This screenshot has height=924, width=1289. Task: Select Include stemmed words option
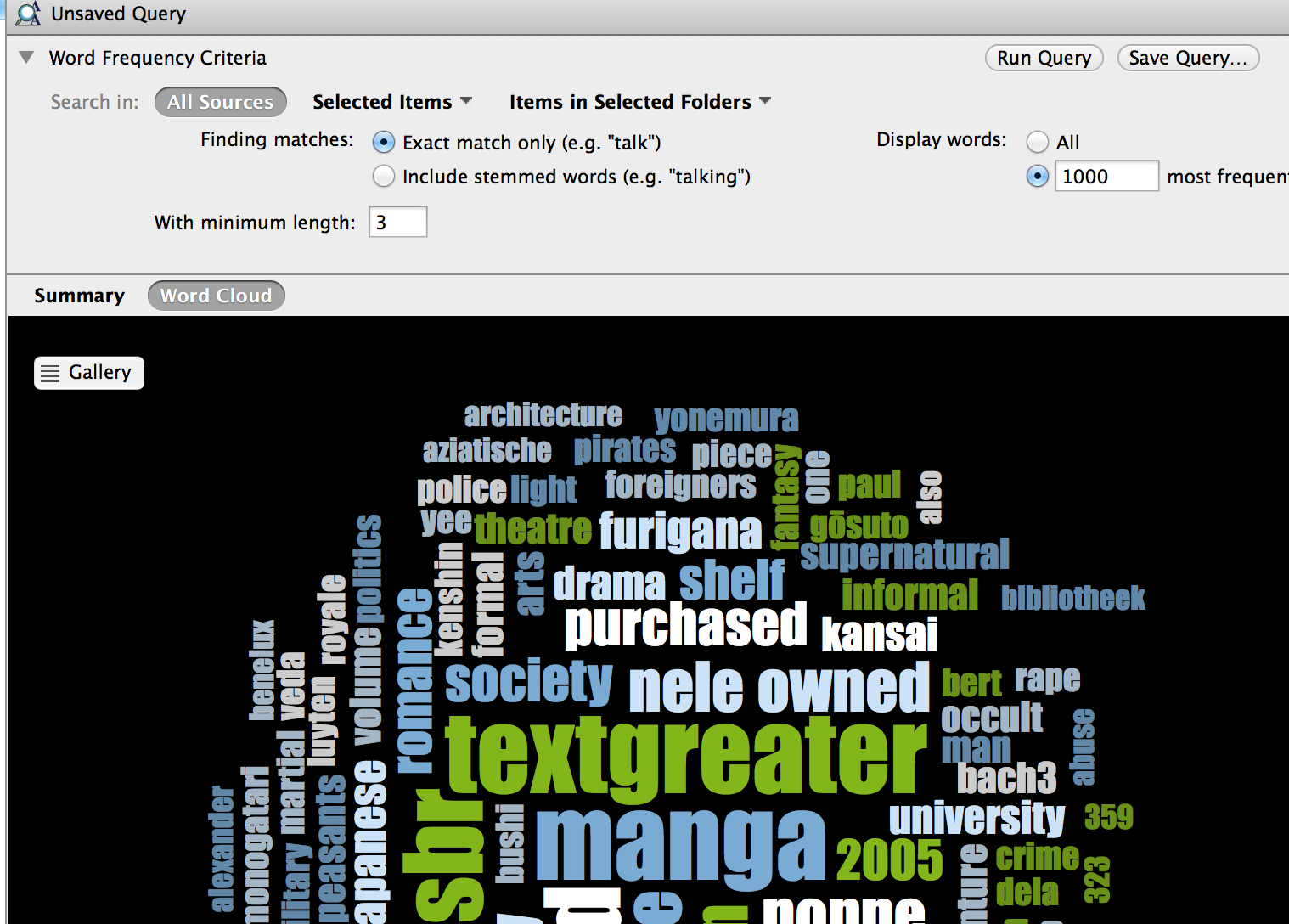pyautogui.click(x=384, y=177)
